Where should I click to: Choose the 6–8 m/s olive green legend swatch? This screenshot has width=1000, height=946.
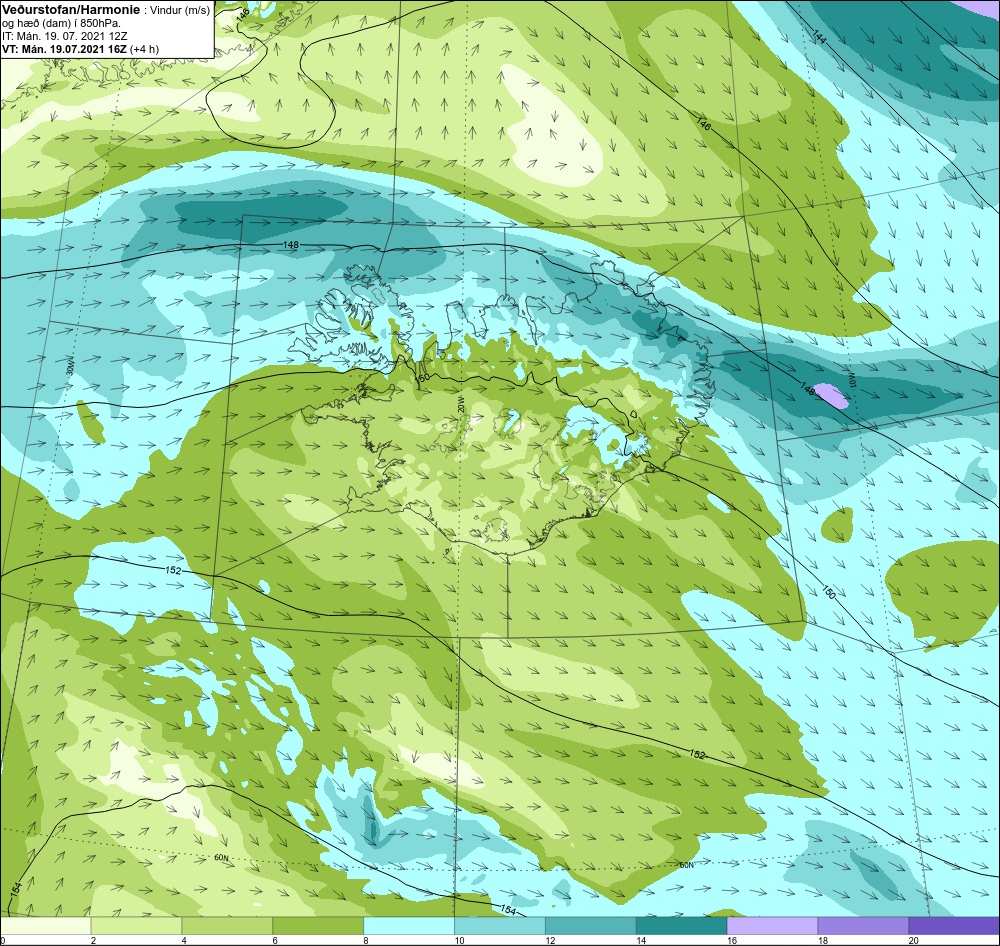318,925
